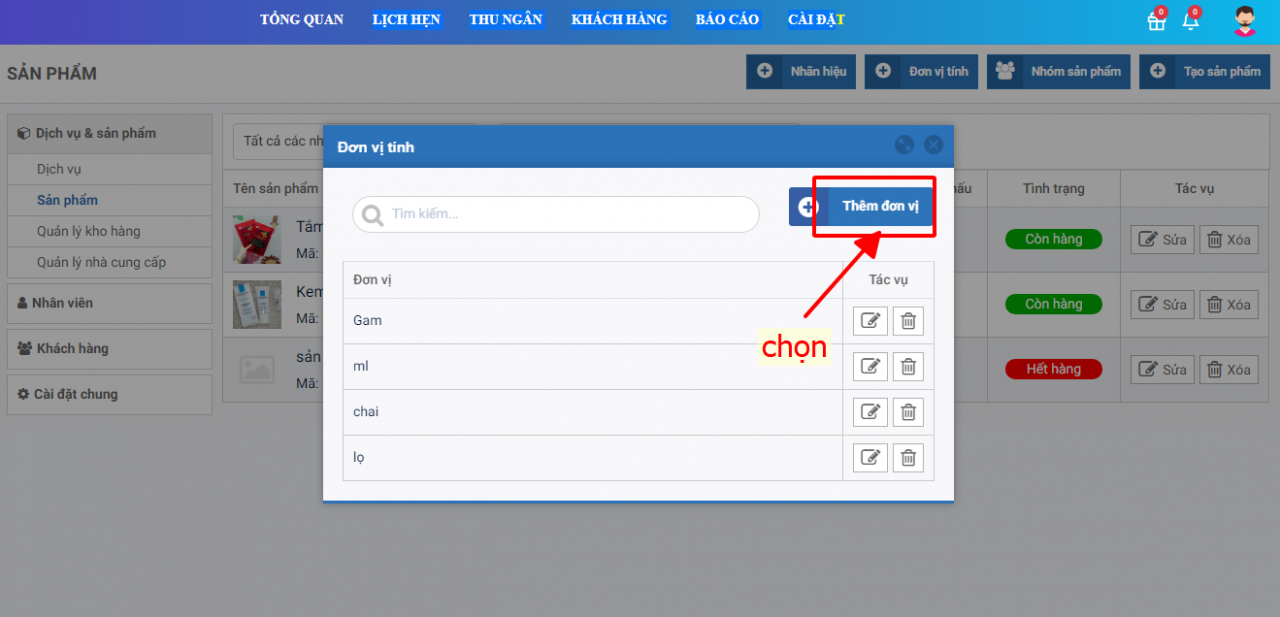Click the edit icon for Gam unit

click(870, 321)
